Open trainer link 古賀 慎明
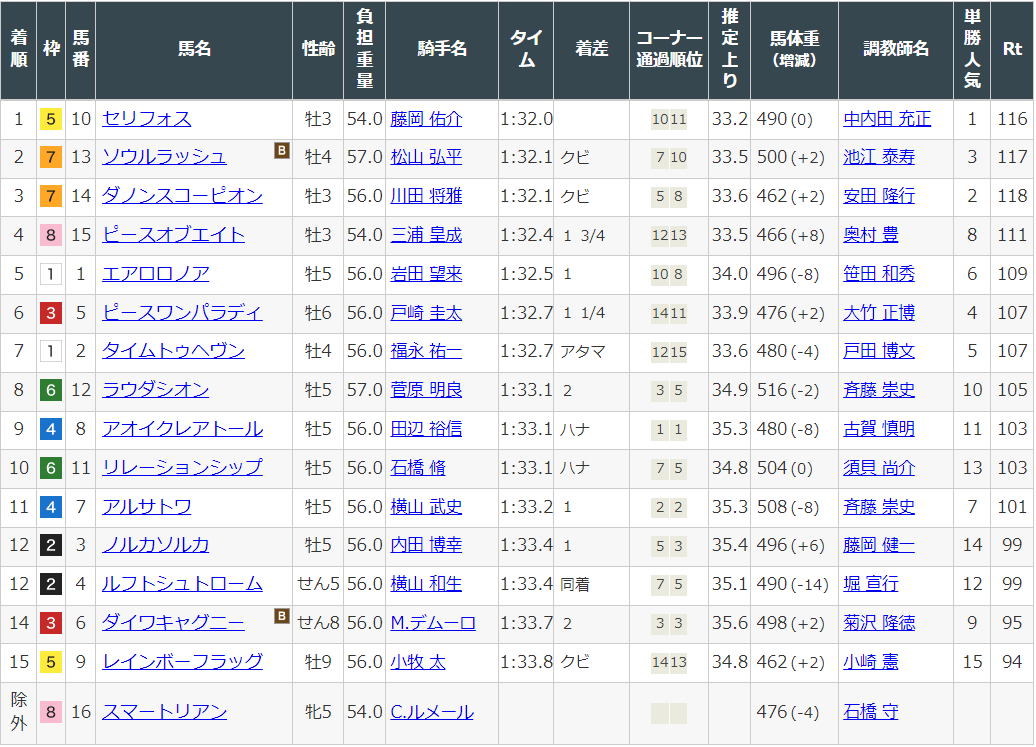The image size is (1036, 747). (x=879, y=429)
